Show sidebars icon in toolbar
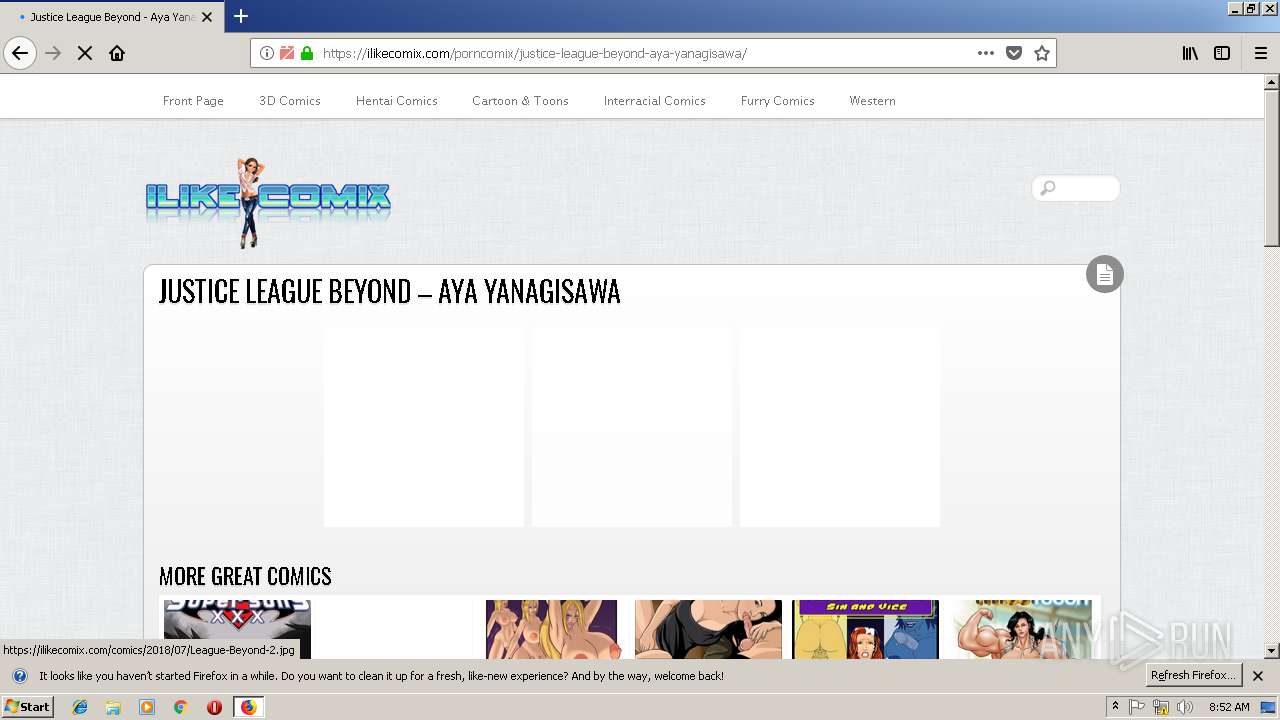 point(1222,53)
